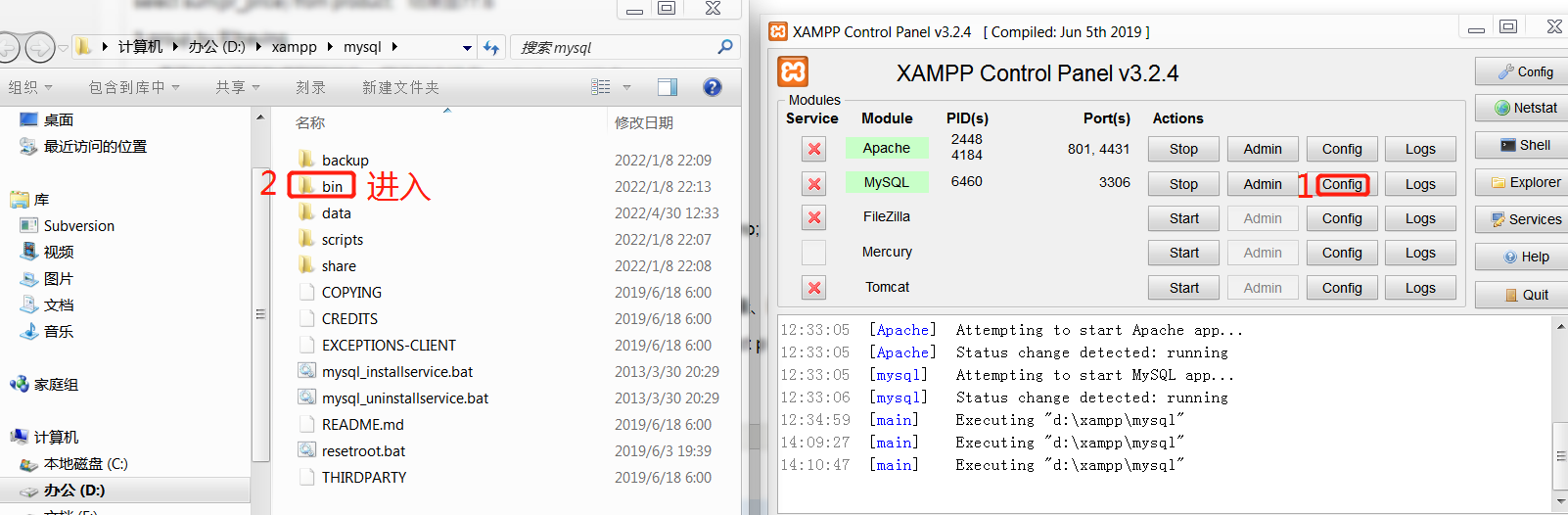Click the search magnifier icon in Explorer
Viewport: 1568px width, 515px height.
(x=725, y=46)
